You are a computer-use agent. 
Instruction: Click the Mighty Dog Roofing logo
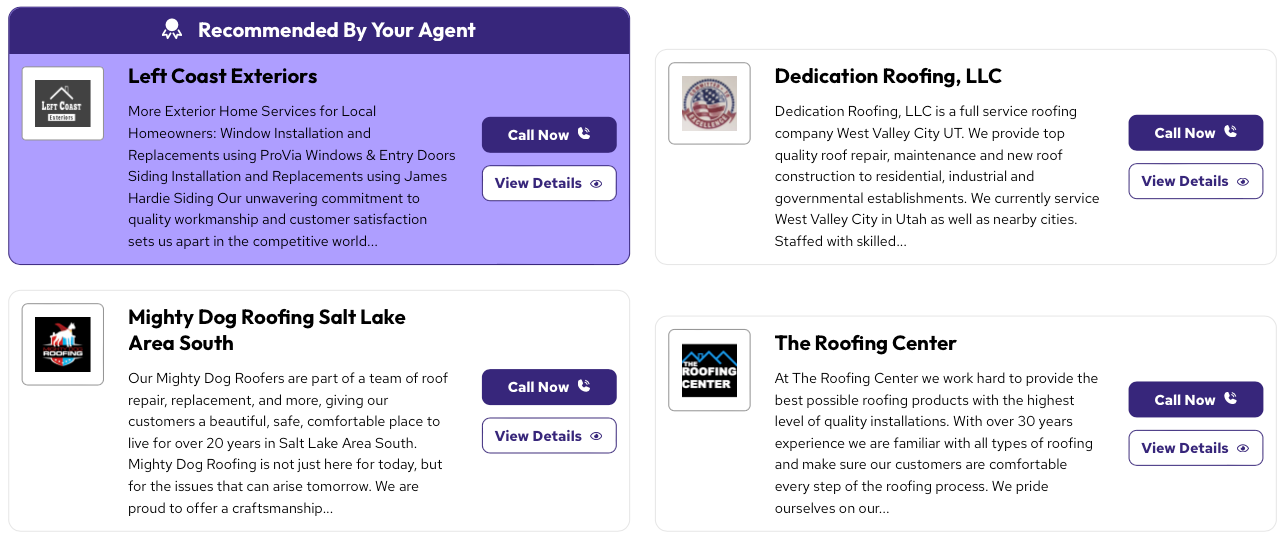[63, 344]
